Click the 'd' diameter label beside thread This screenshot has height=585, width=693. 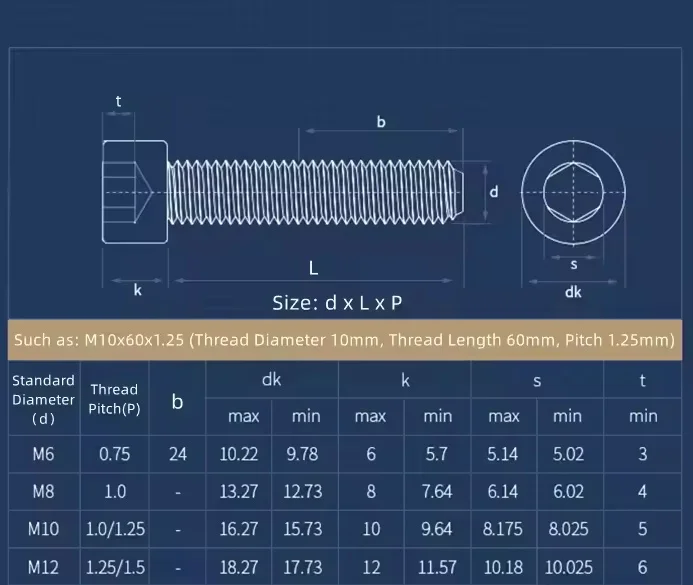[494, 191]
